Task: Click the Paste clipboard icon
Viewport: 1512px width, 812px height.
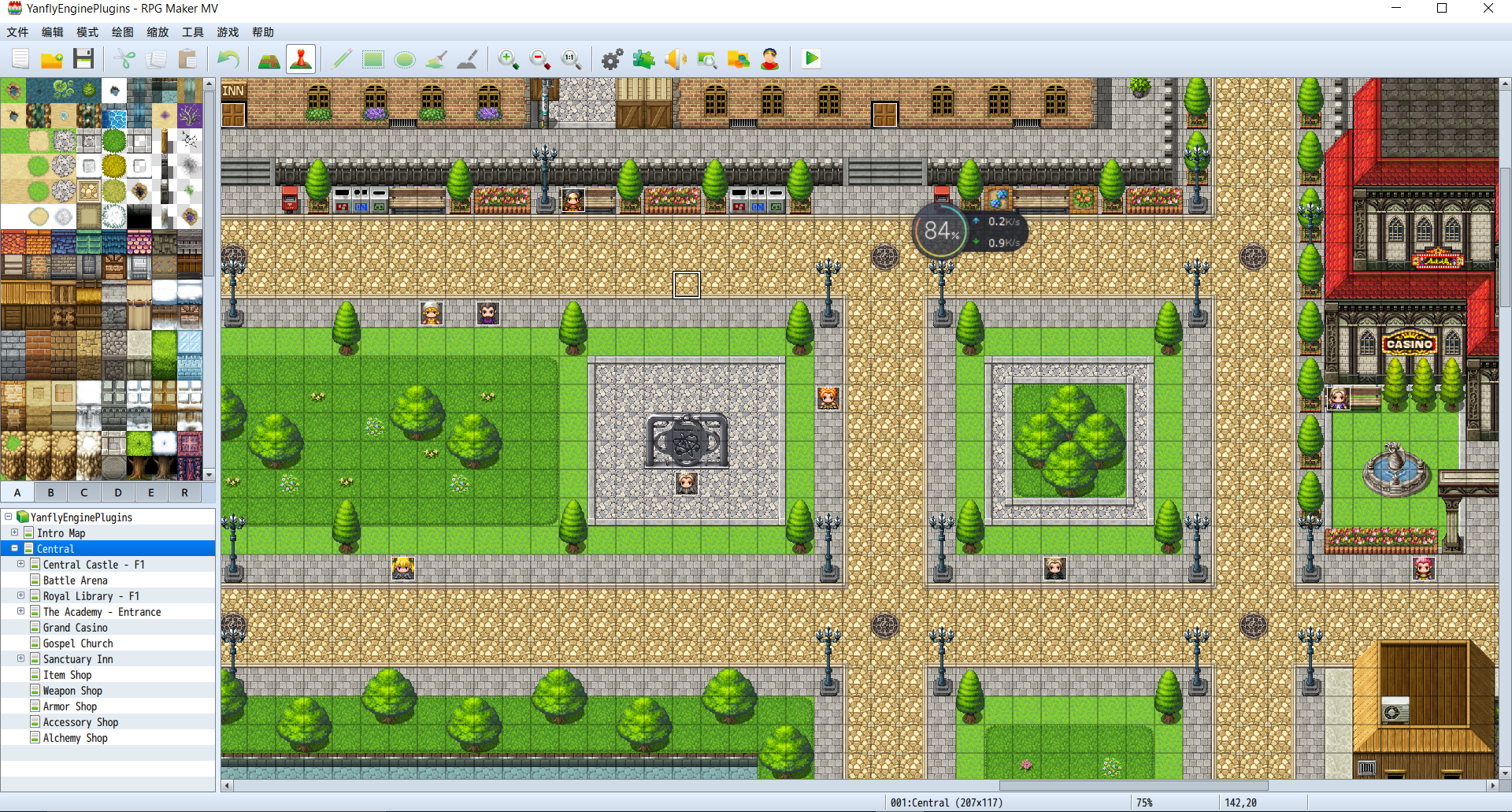Action: [187, 59]
